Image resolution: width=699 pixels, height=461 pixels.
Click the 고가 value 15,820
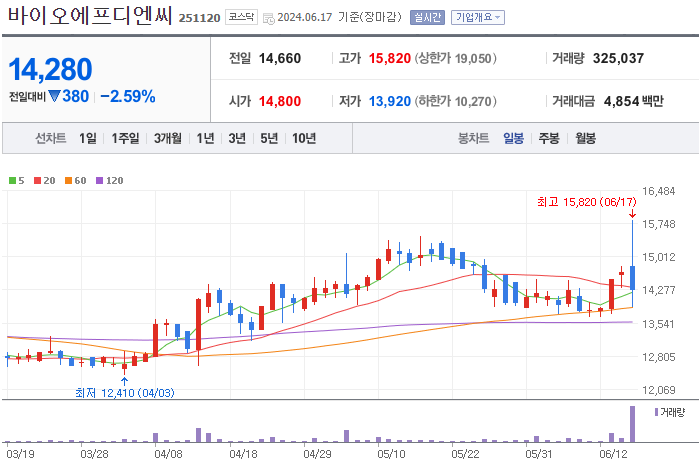(390, 58)
